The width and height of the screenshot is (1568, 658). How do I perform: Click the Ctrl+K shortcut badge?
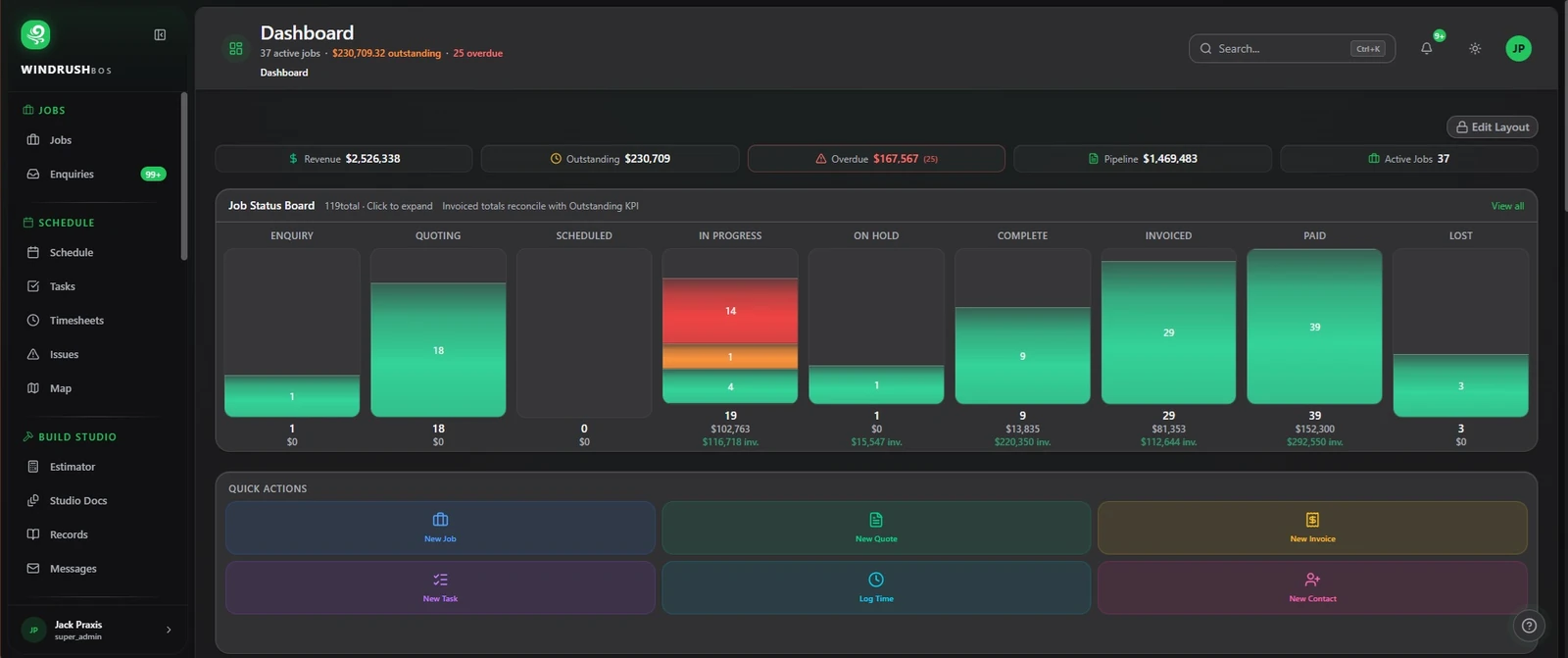[x=1368, y=49]
